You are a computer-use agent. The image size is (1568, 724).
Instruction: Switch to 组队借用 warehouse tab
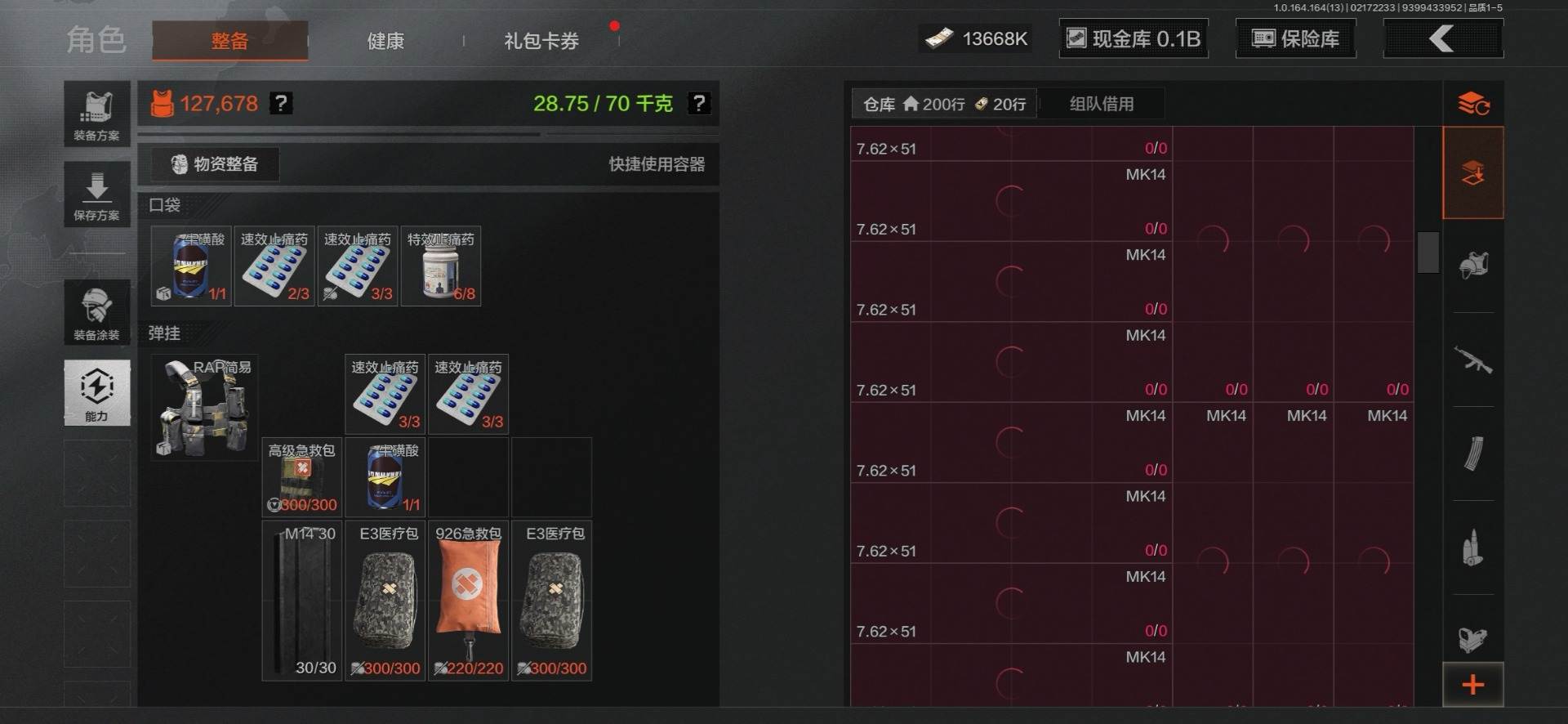click(1102, 104)
